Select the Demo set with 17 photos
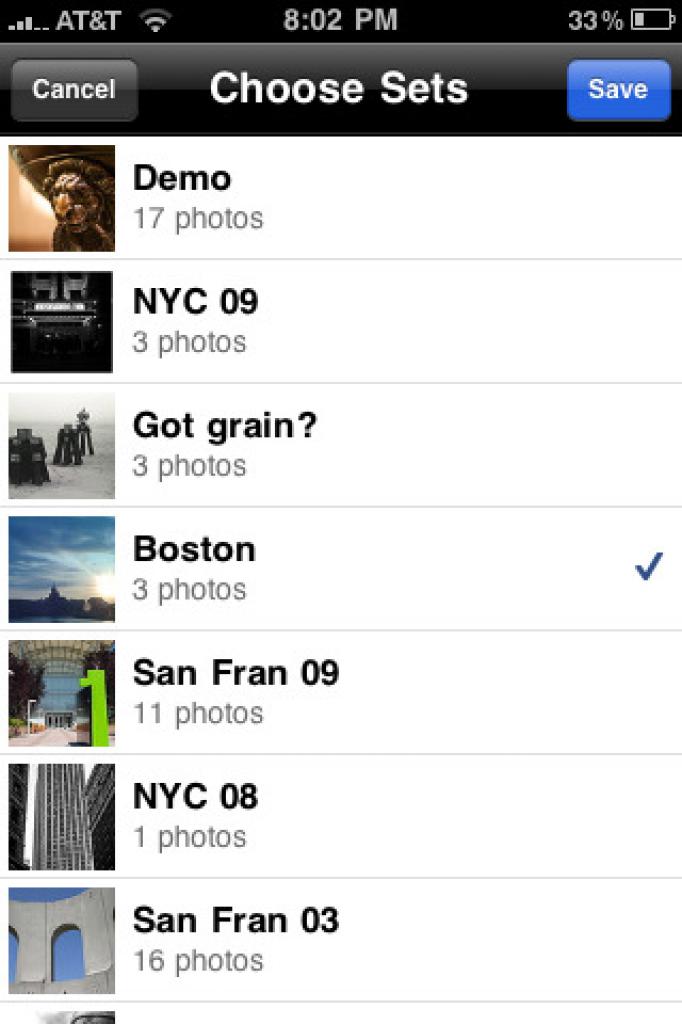The width and height of the screenshot is (682, 1024). 341,198
